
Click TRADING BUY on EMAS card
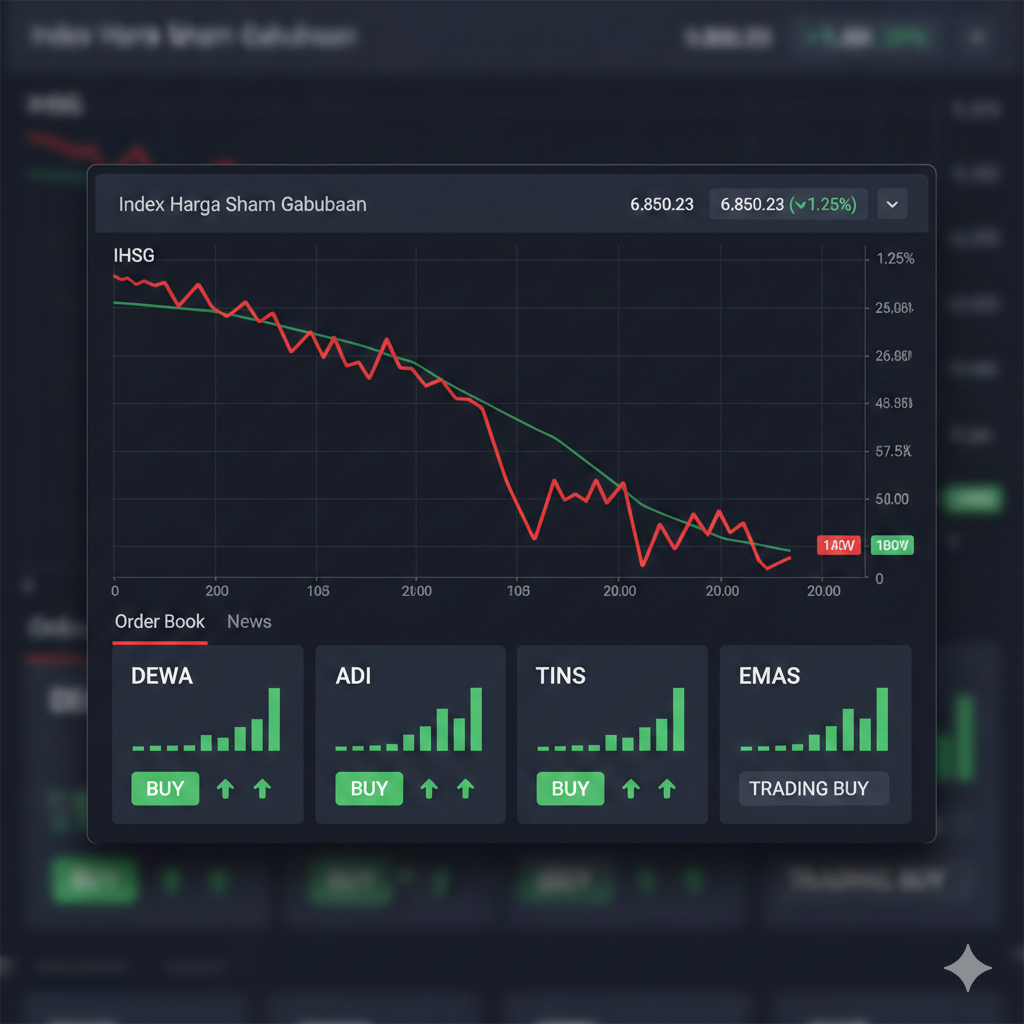click(814, 788)
